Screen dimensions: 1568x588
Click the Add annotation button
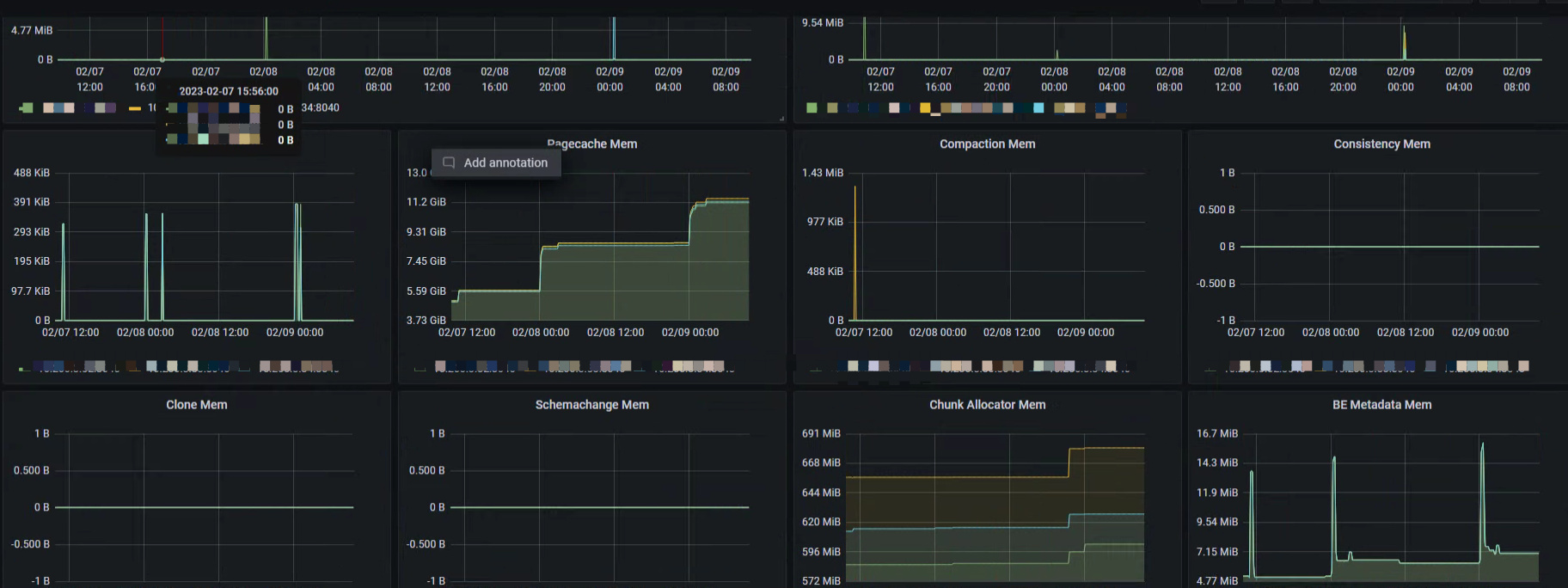pos(505,162)
